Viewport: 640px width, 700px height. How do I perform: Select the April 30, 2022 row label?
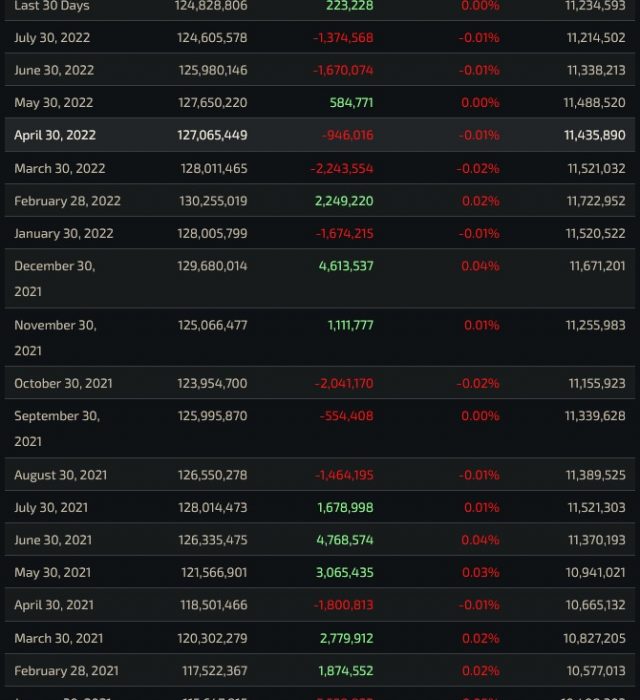coord(55,135)
